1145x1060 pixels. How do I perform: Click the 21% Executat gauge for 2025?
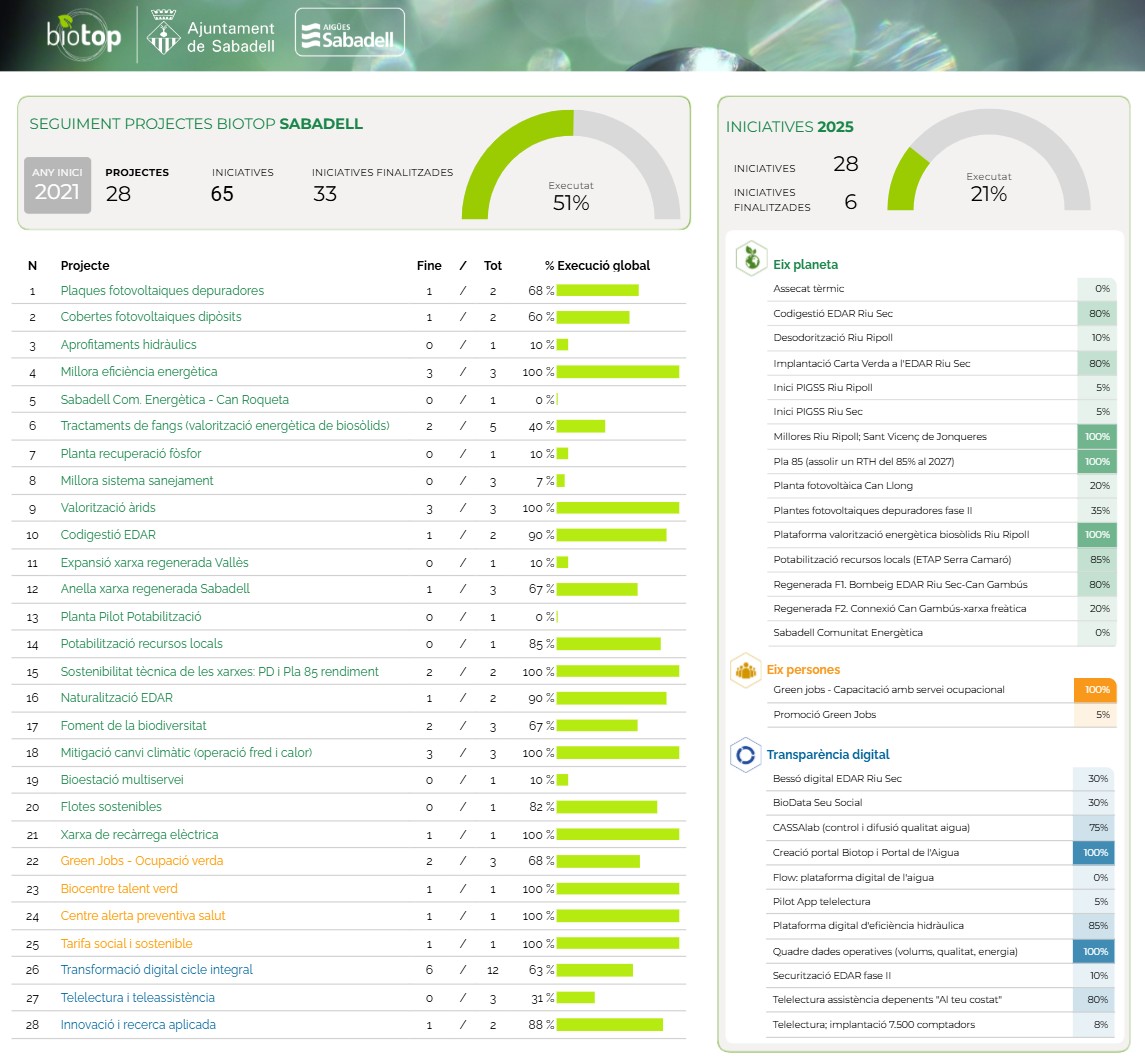click(x=988, y=165)
